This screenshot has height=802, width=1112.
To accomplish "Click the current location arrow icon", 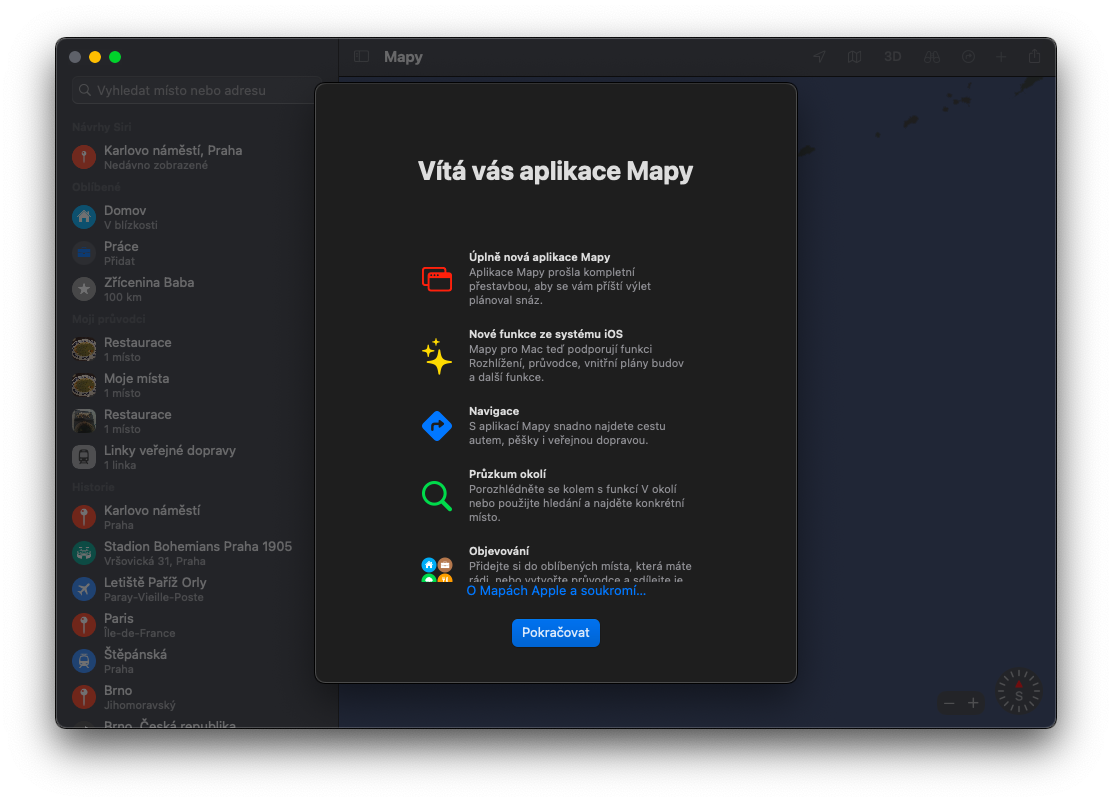I will click(x=819, y=57).
